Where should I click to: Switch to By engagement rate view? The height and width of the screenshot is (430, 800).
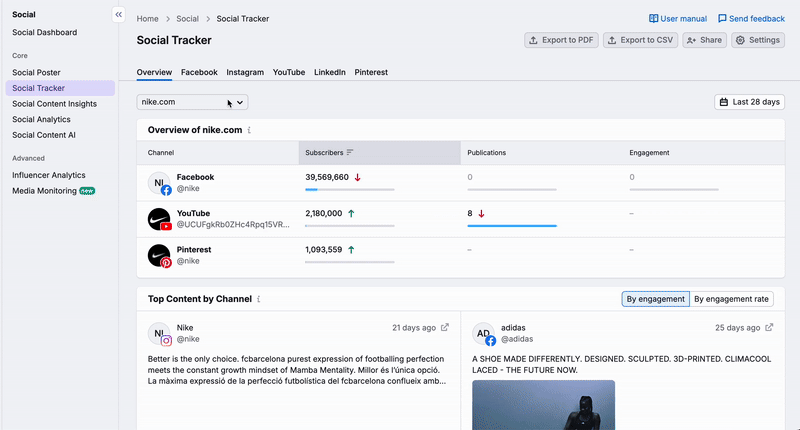point(731,299)
